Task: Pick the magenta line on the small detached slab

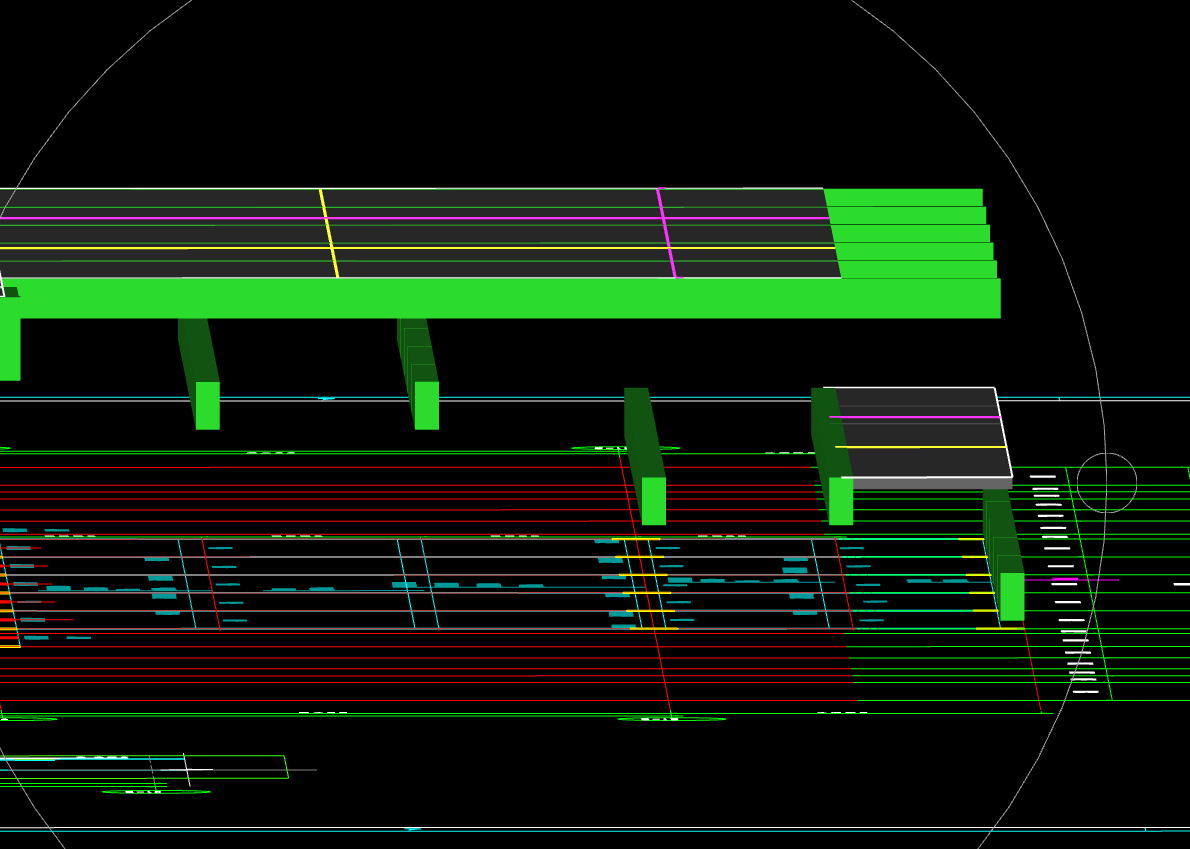Action: coord(915,417)
